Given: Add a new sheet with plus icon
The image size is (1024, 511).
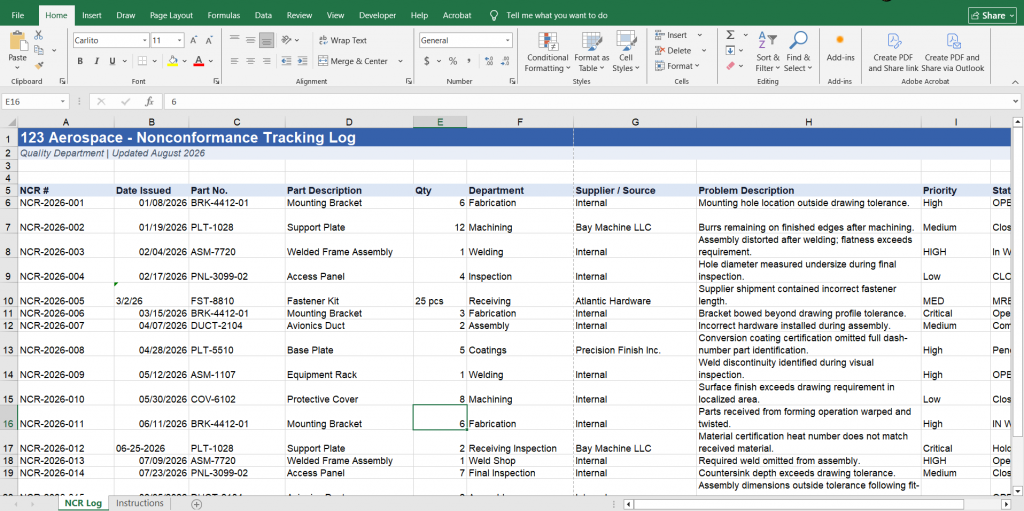Looking at the screenshot, I should click(196, 504).
